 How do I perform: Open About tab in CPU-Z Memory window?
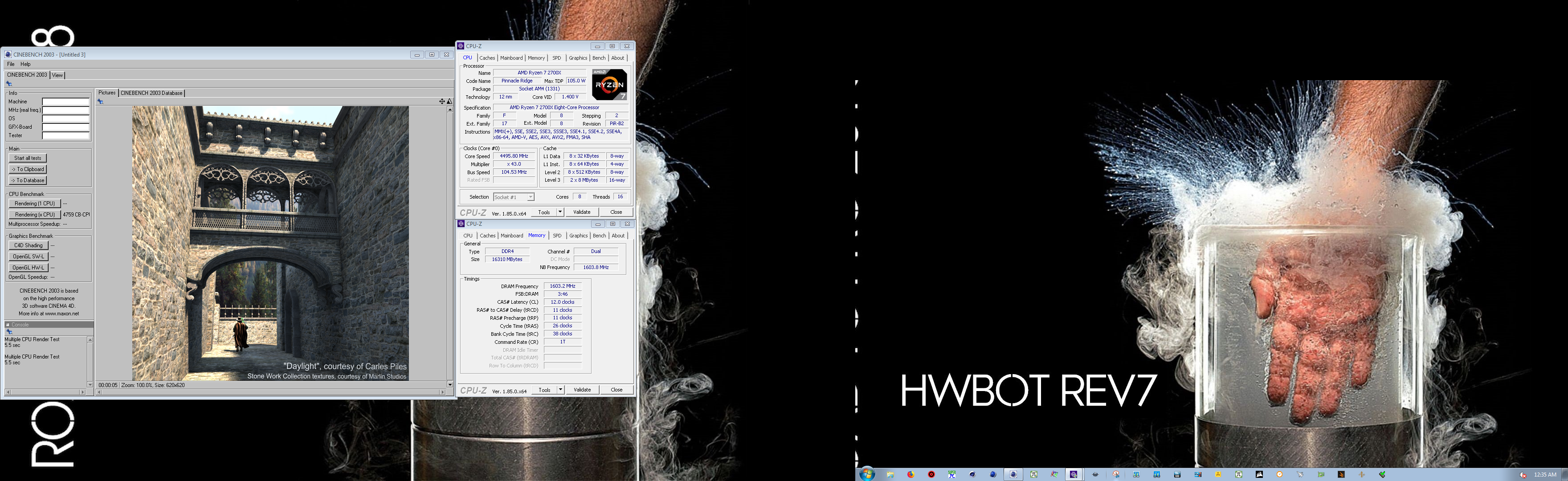click(618, 236)
